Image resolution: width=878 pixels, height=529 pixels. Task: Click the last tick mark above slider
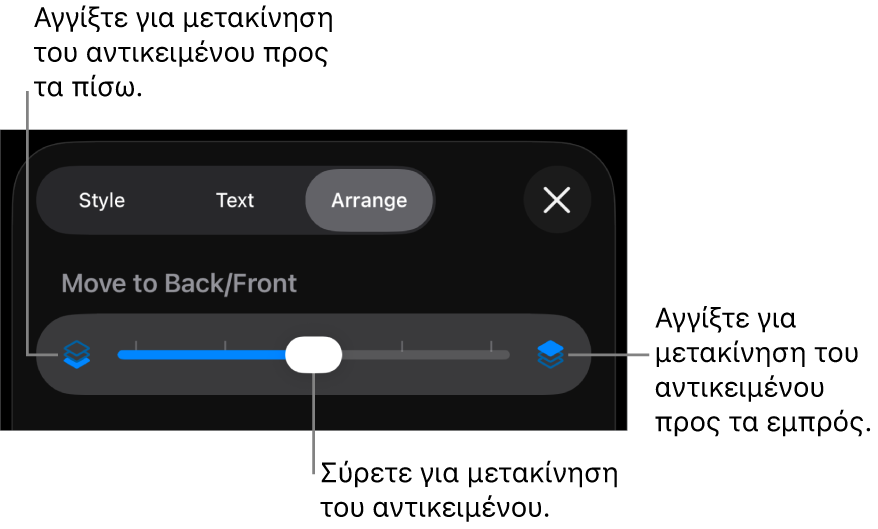491,346
